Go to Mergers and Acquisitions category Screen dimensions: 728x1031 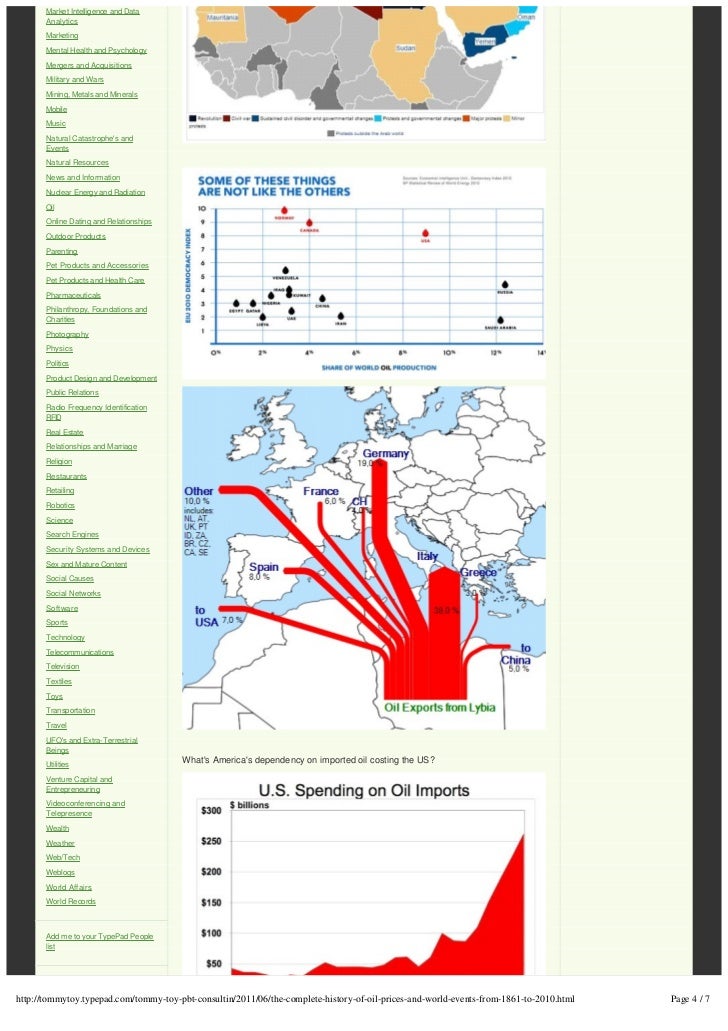89,65
